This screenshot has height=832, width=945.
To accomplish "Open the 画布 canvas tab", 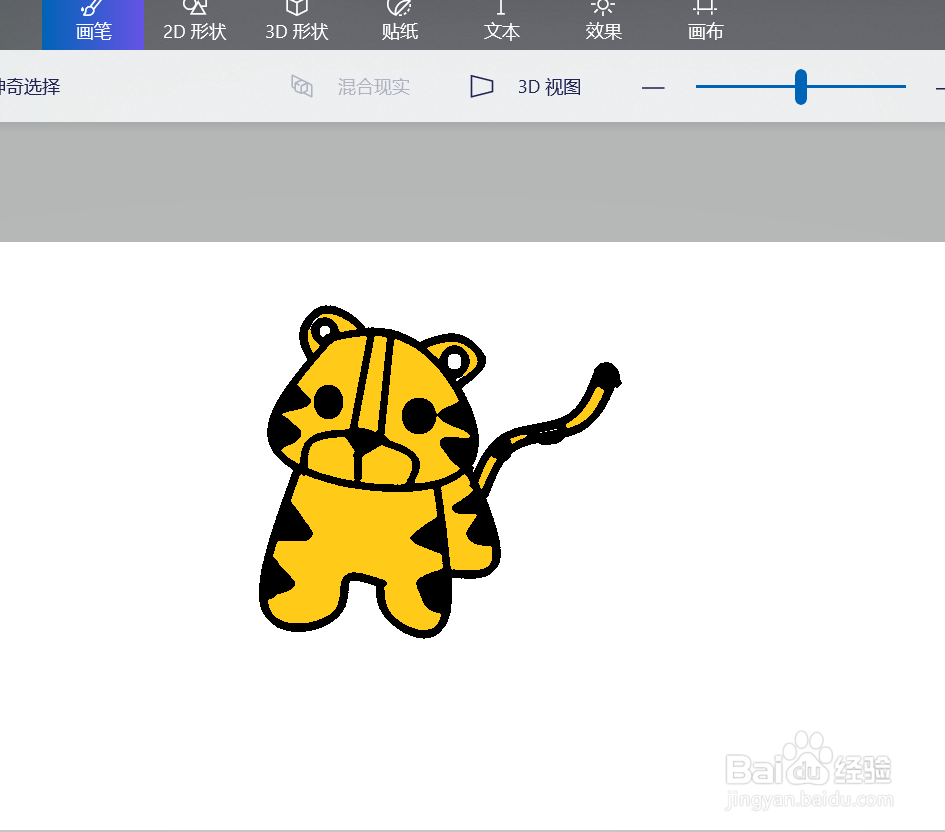I will tap(705, 24).
